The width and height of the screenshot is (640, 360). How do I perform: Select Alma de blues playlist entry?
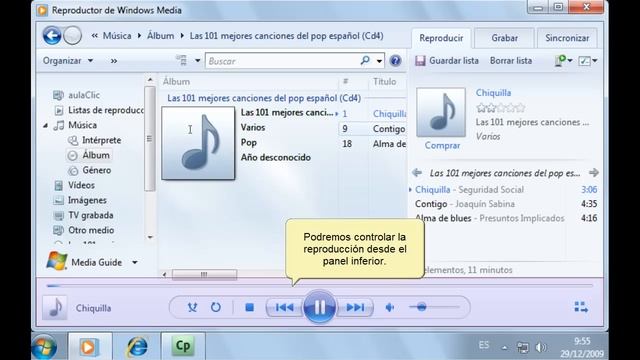tap(506, 218)
